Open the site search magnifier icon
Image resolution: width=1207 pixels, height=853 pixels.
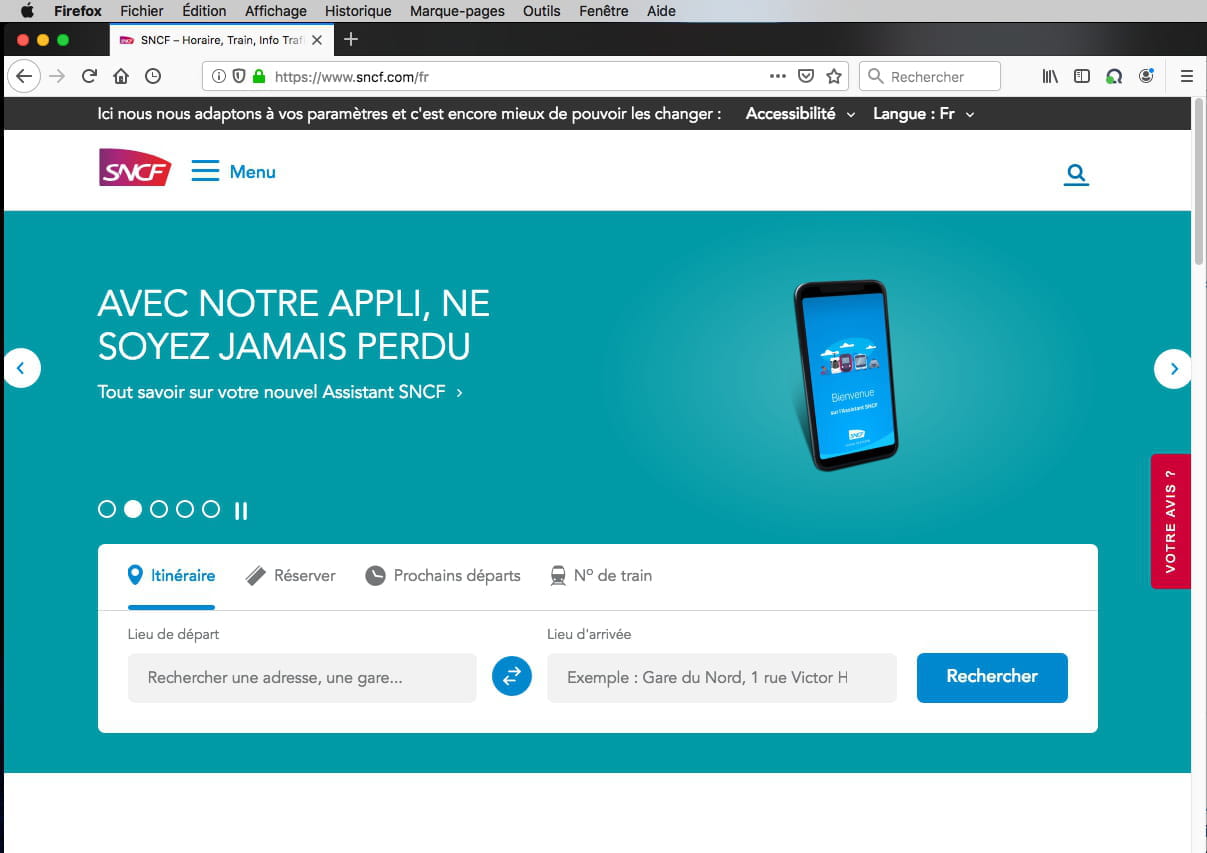coord(1076,174)
